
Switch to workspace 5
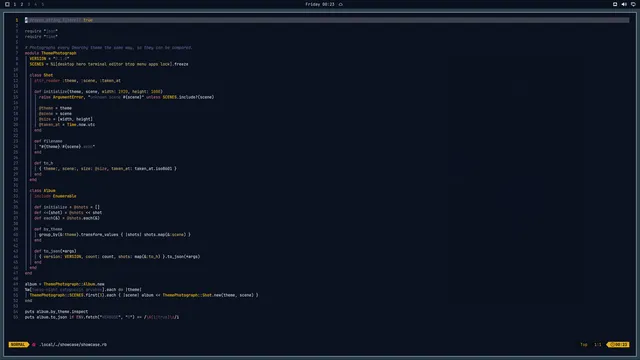click(42, 4)
